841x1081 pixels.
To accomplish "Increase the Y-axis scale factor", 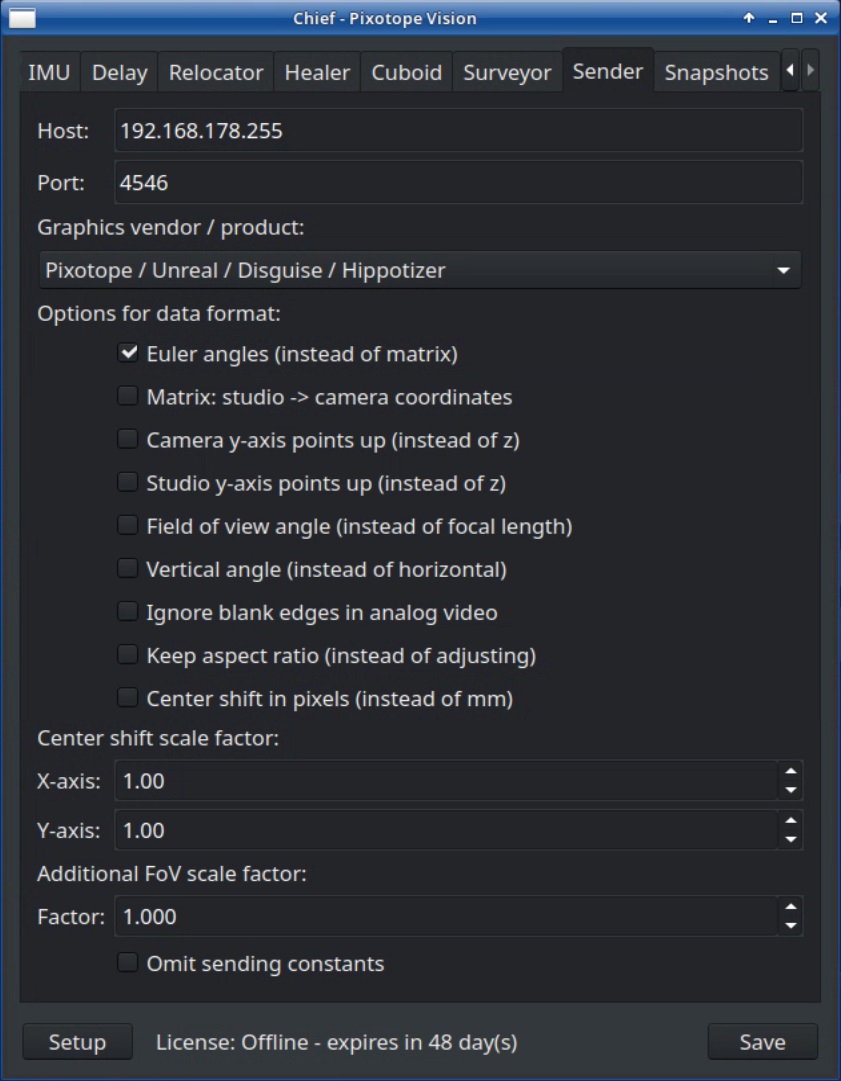I will [x=791, y=821].
